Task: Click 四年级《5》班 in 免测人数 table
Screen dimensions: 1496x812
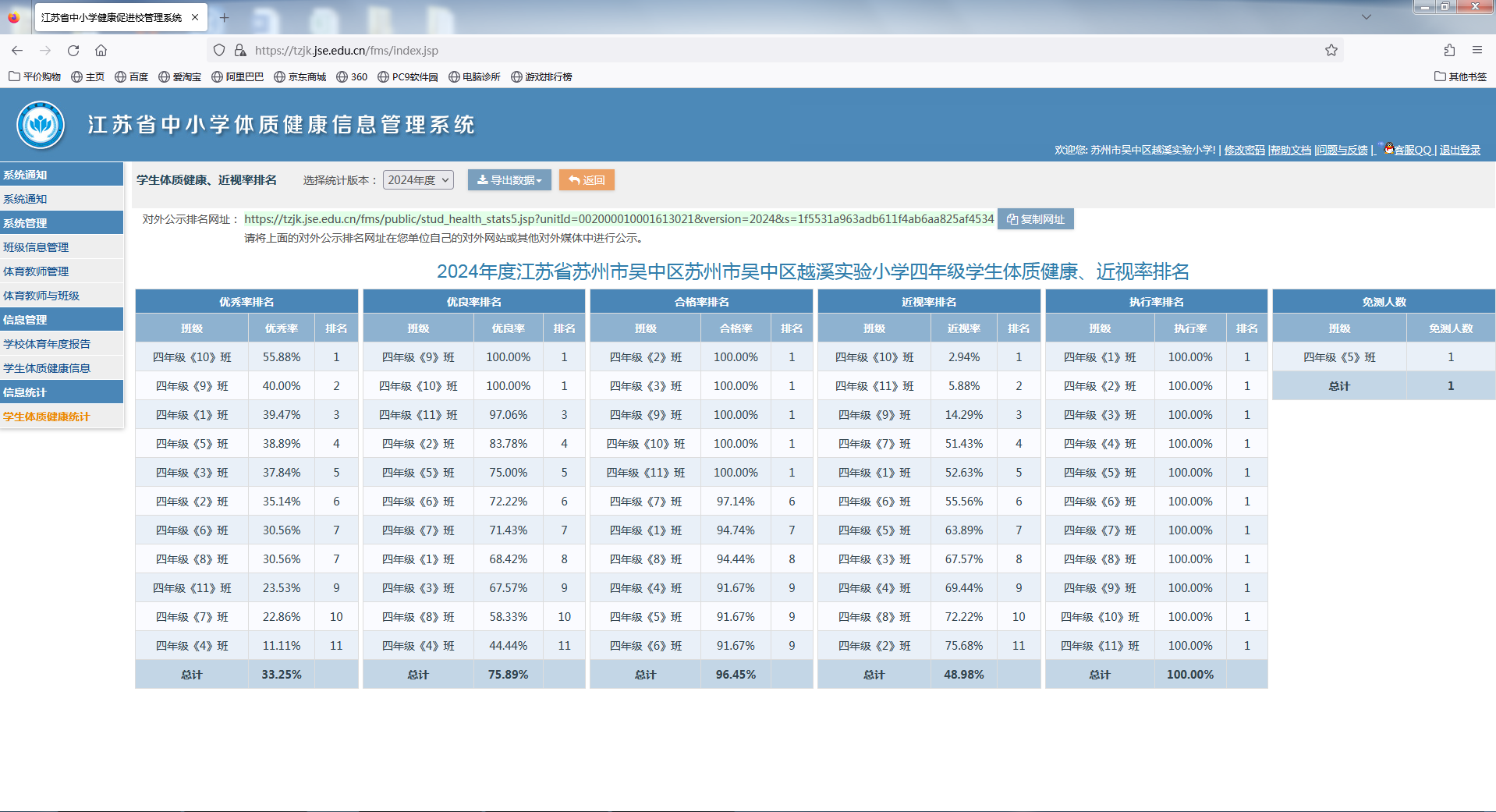Action: coord(1339,357)
